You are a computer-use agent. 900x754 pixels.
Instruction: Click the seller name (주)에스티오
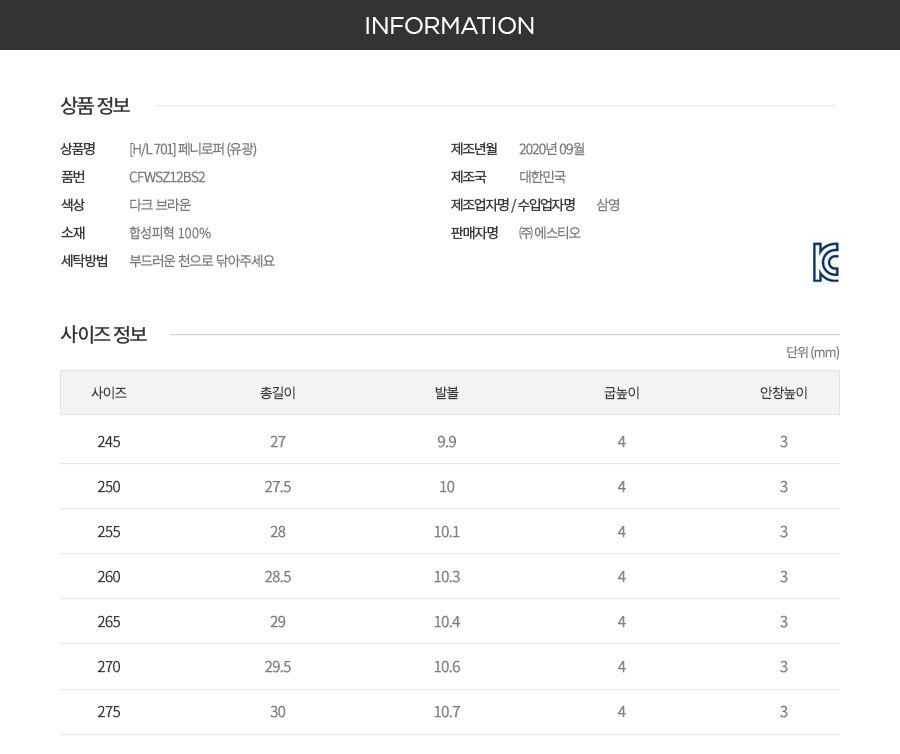(x=549, y=233)
